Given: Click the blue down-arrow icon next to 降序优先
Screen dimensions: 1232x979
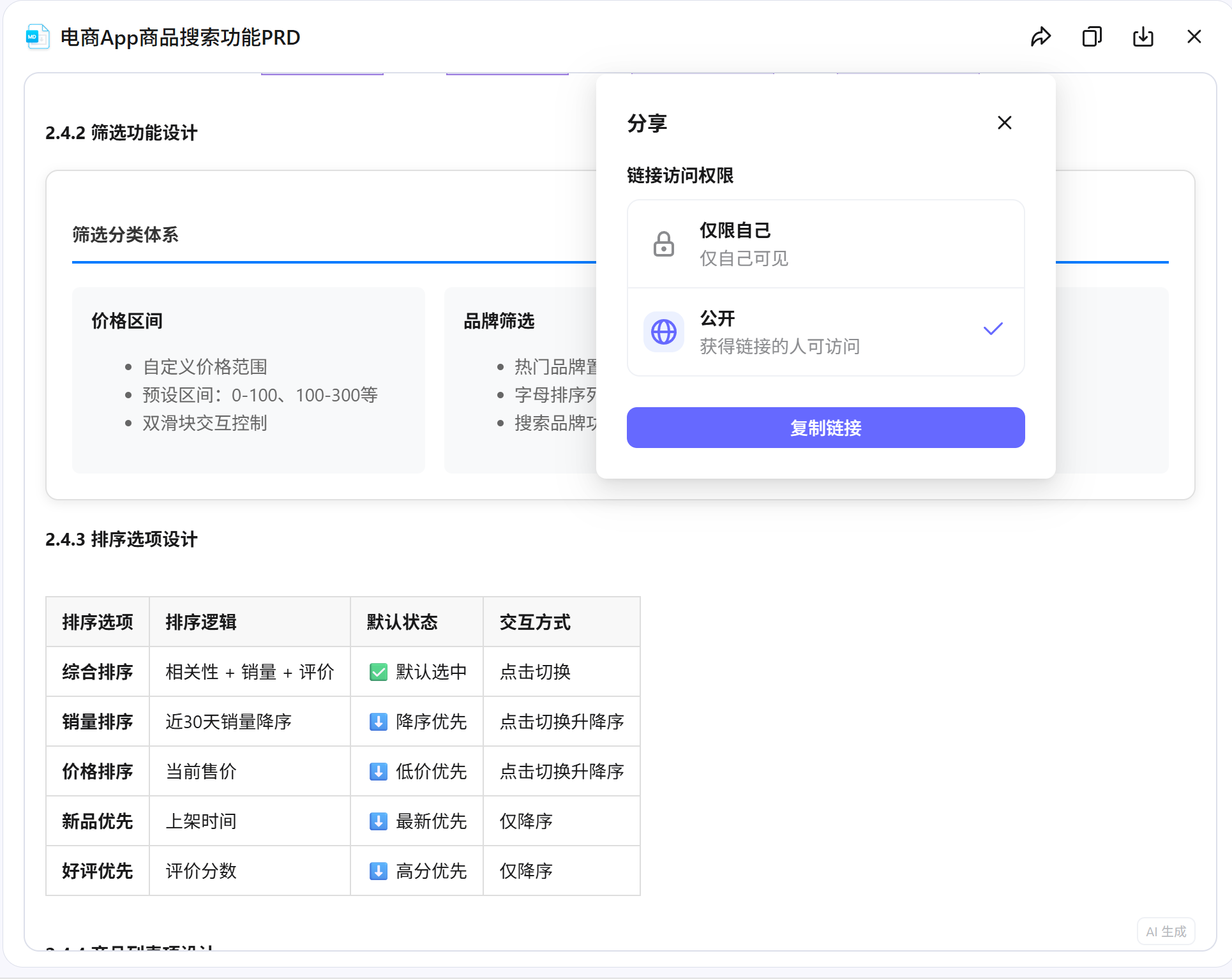Looking at the screenshot, I should 379,722.
